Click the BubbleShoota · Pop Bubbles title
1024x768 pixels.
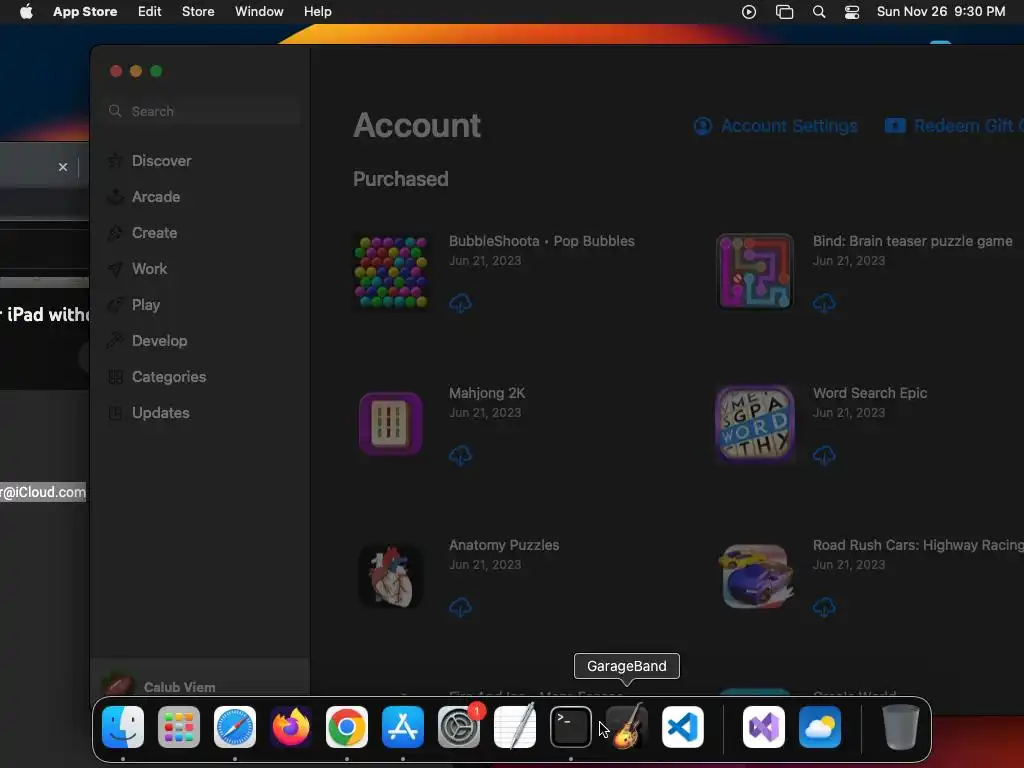point(541,241)
